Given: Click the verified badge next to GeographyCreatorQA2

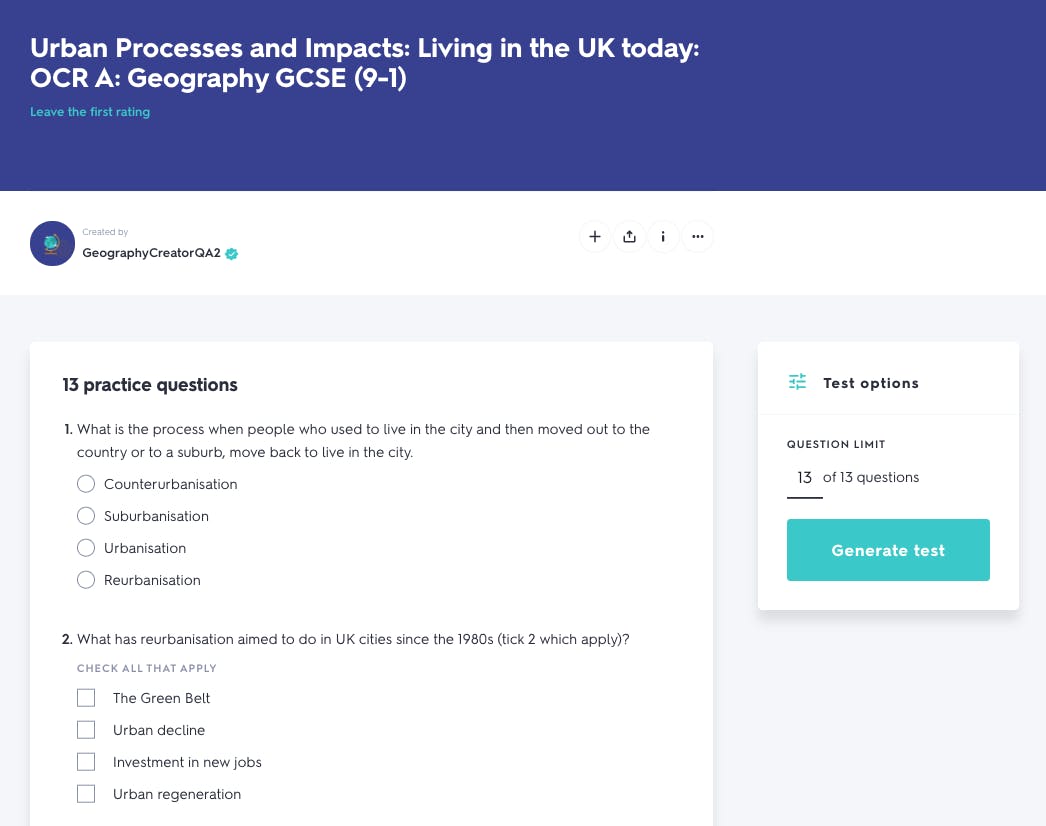Looking at the screenshot, I should 231,254.
